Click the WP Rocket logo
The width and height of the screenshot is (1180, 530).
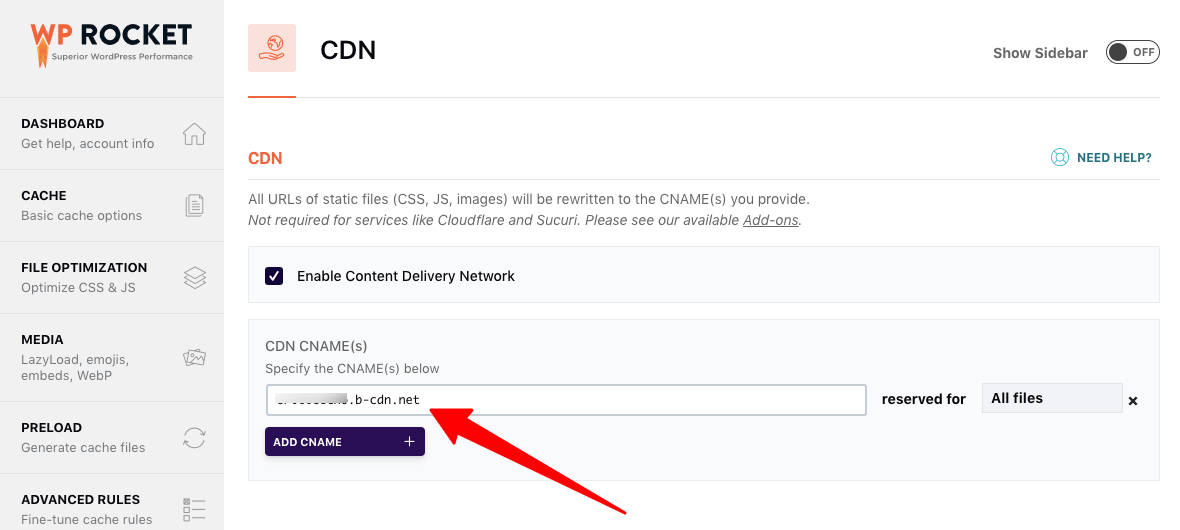[111, 43]
